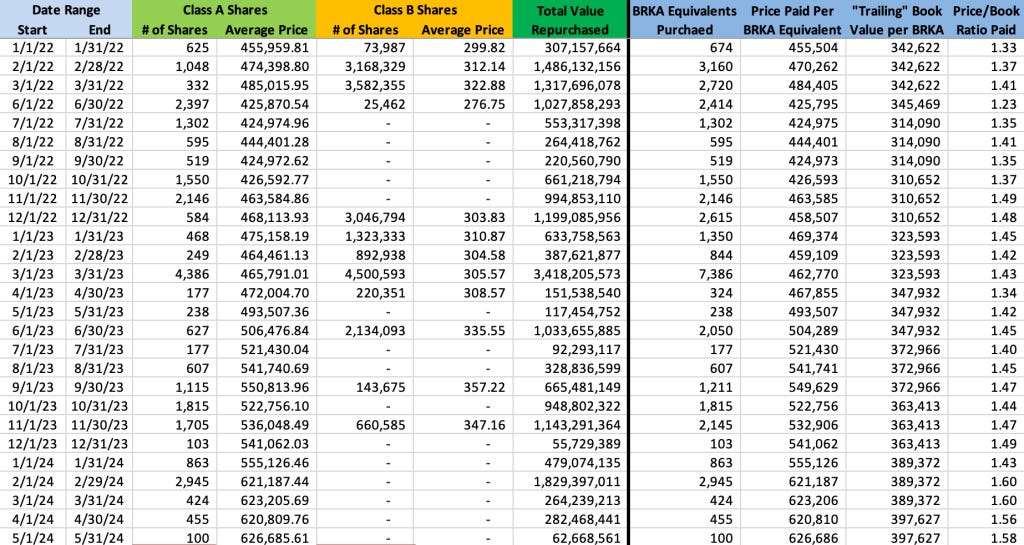Click the 'Start' column label
Image resolution: width=1024 pixels, height=545 pixels.
(33, 30)
